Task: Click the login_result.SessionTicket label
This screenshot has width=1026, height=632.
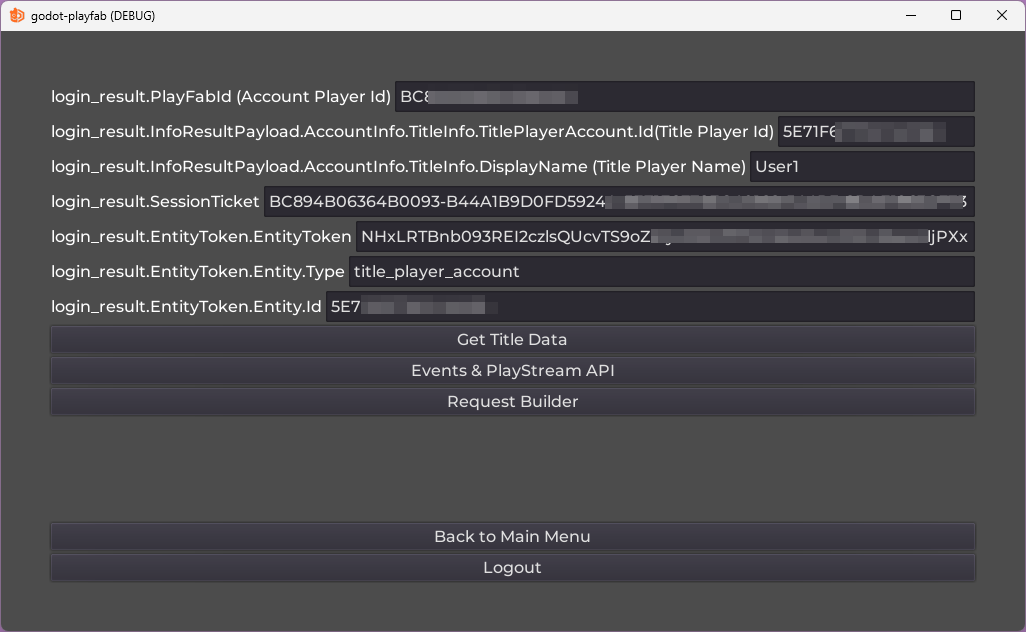Action: pyautogui.click(x=155, y=202)
